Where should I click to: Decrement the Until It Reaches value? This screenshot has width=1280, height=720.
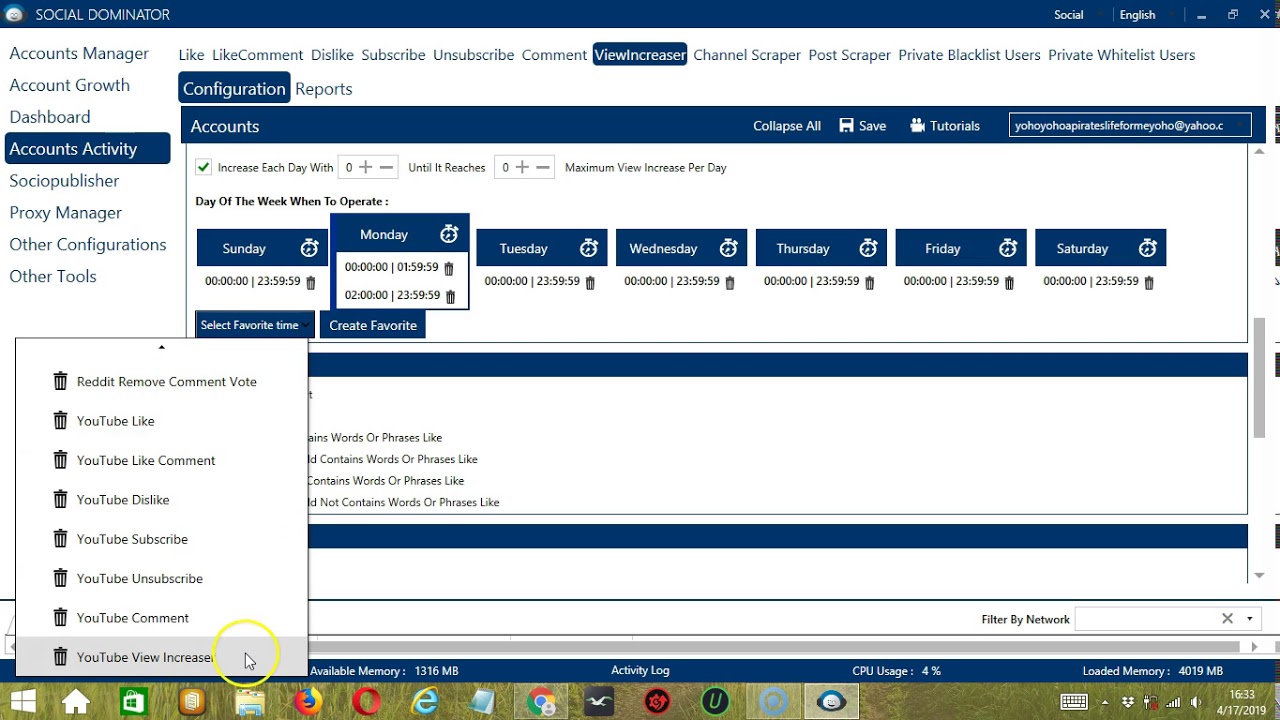tap(543, 167)
